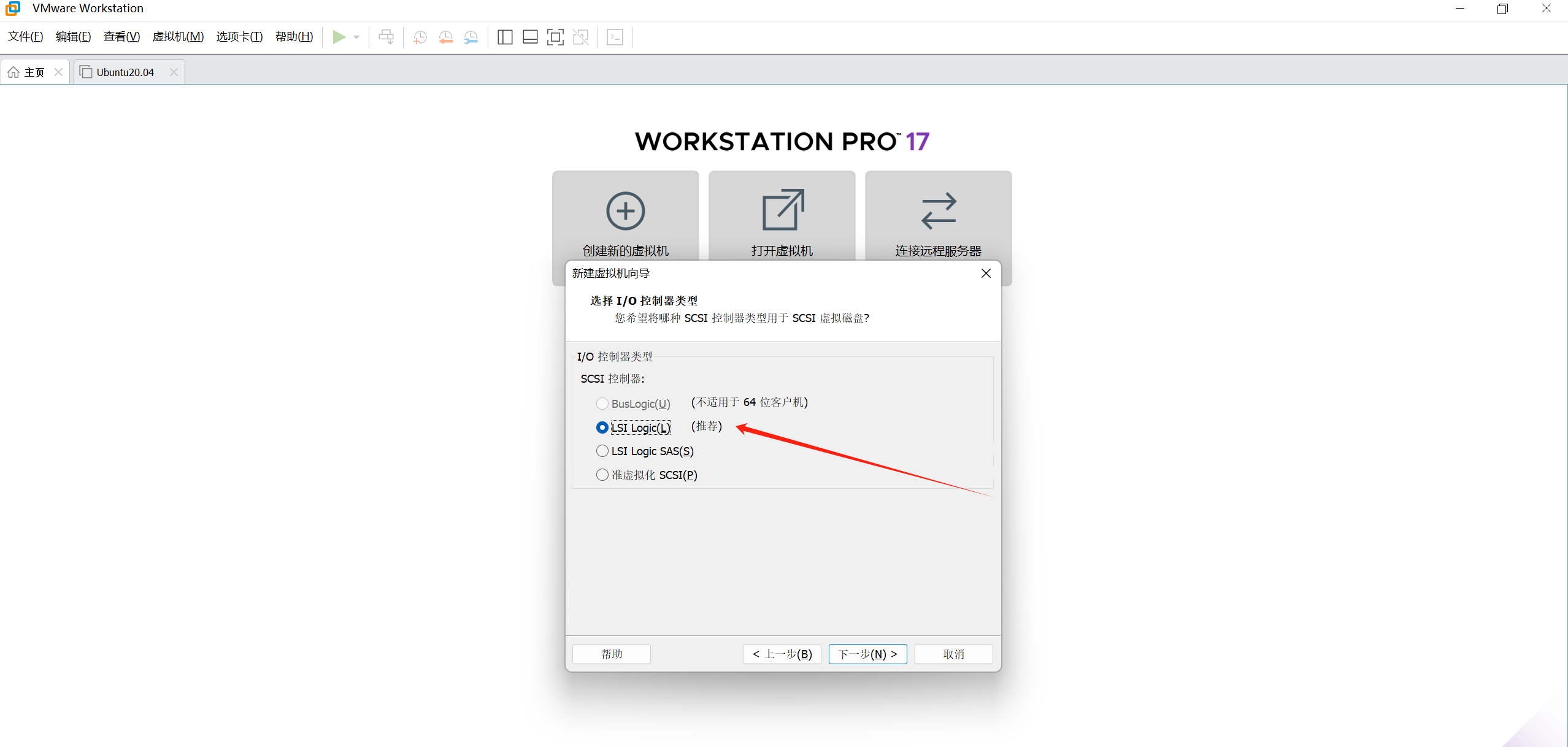
Task: Click the 连接远程服务器 arrows tile
Action: [938, 215]
